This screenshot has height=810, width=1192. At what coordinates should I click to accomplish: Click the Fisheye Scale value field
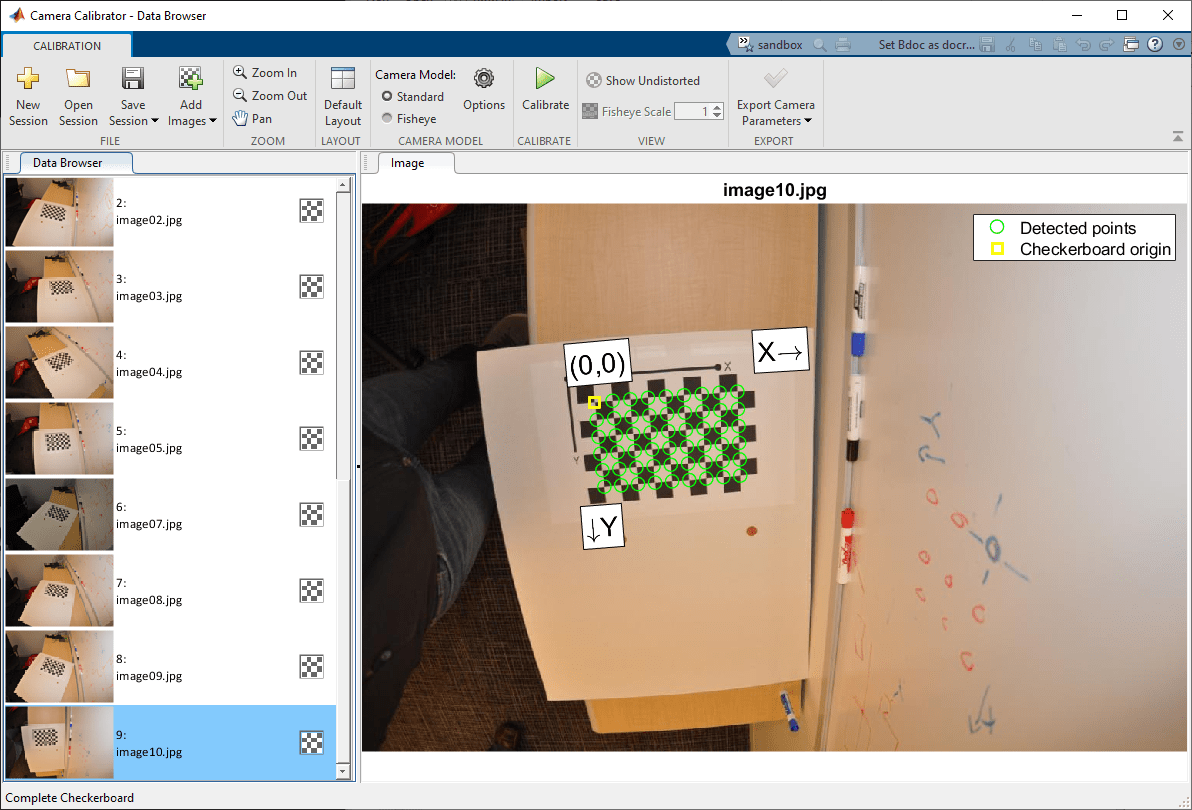693,112
